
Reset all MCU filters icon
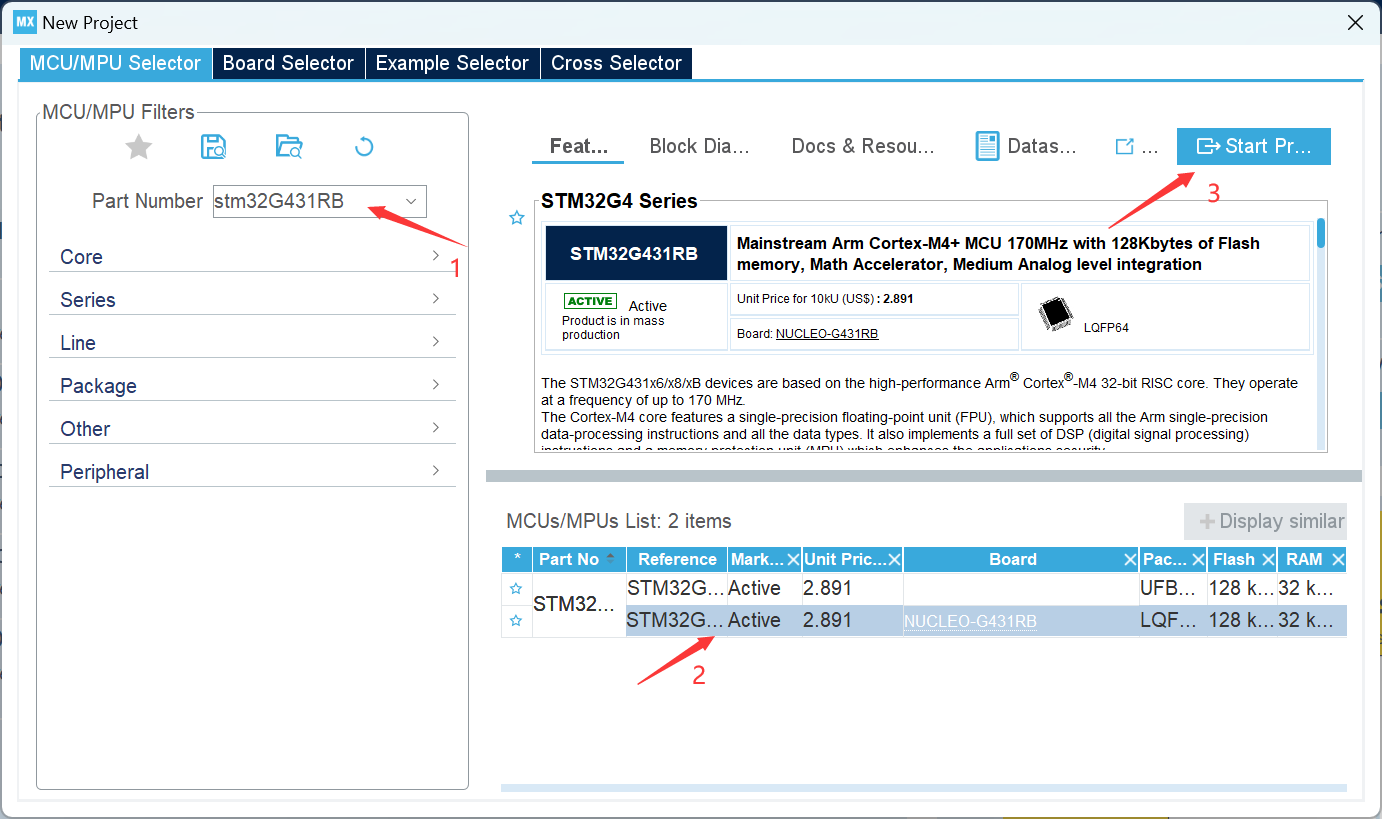[x=364, y=147]
